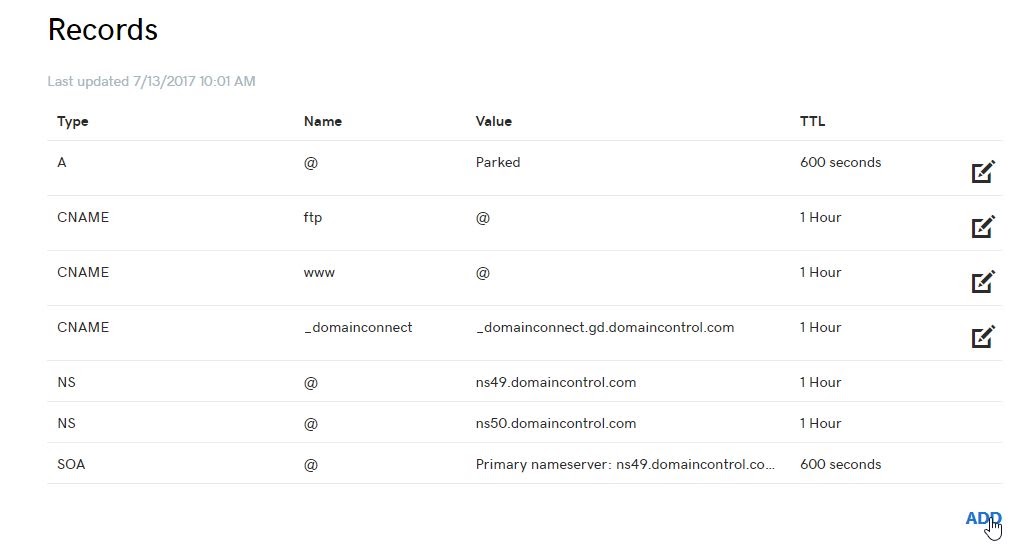This screenshot has width=1025, height=548.
Task: Click the Primary nameserver SOA value
Action: pyautogui.click(x=625, y=464)
